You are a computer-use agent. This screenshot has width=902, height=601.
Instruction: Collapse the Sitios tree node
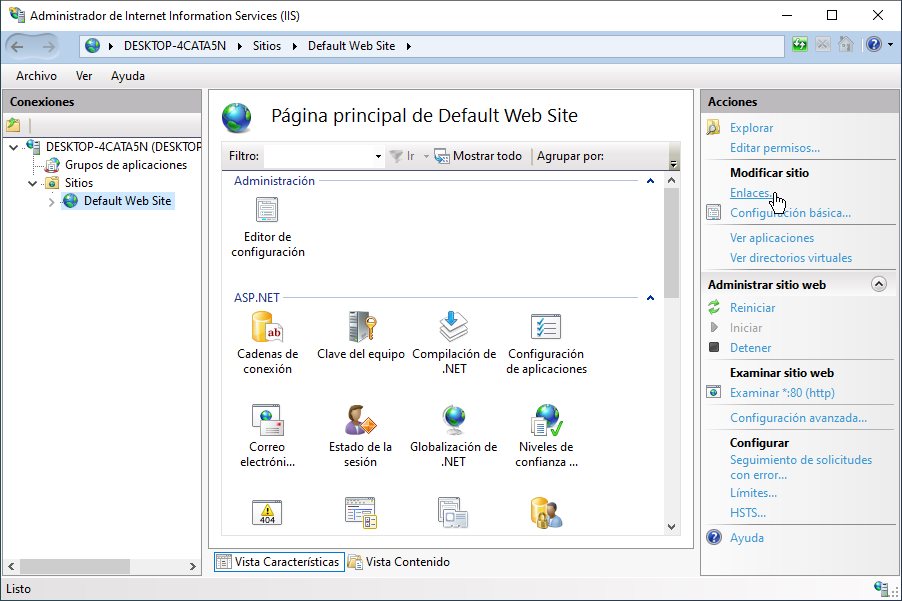click(x=33, y=183)
